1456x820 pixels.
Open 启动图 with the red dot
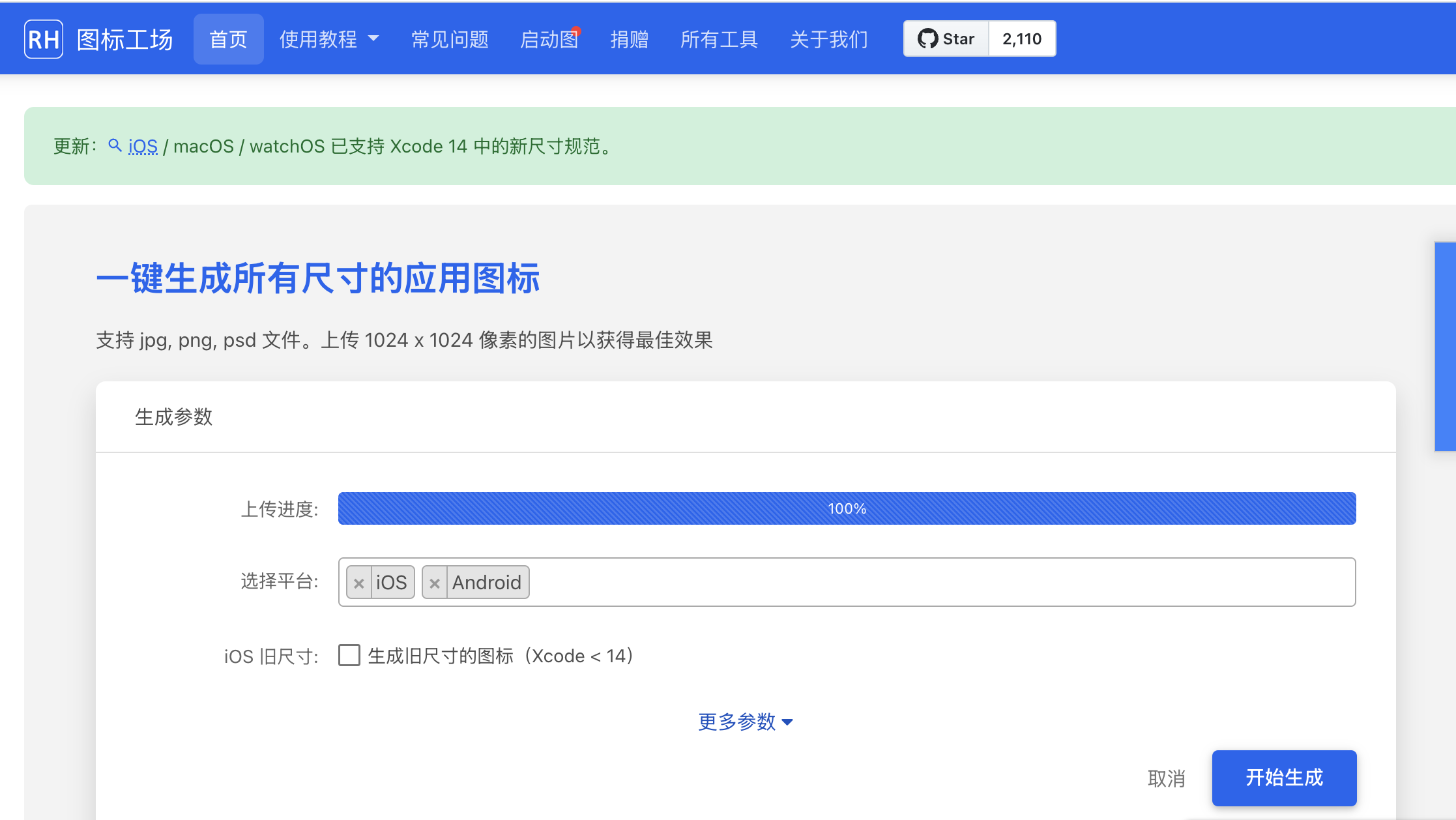click(x=549, y=39)
